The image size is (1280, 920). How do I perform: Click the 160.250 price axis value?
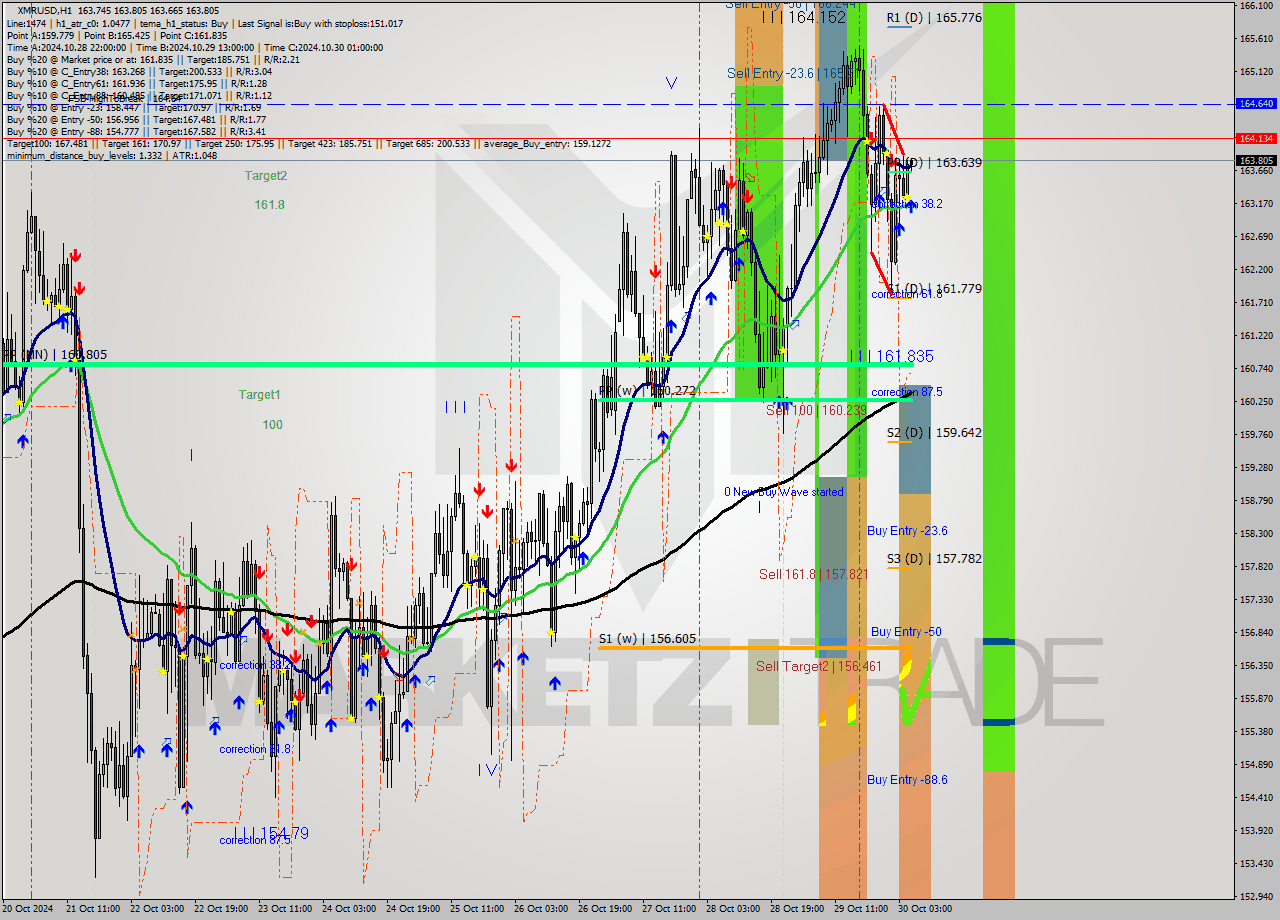(1256, 401)
